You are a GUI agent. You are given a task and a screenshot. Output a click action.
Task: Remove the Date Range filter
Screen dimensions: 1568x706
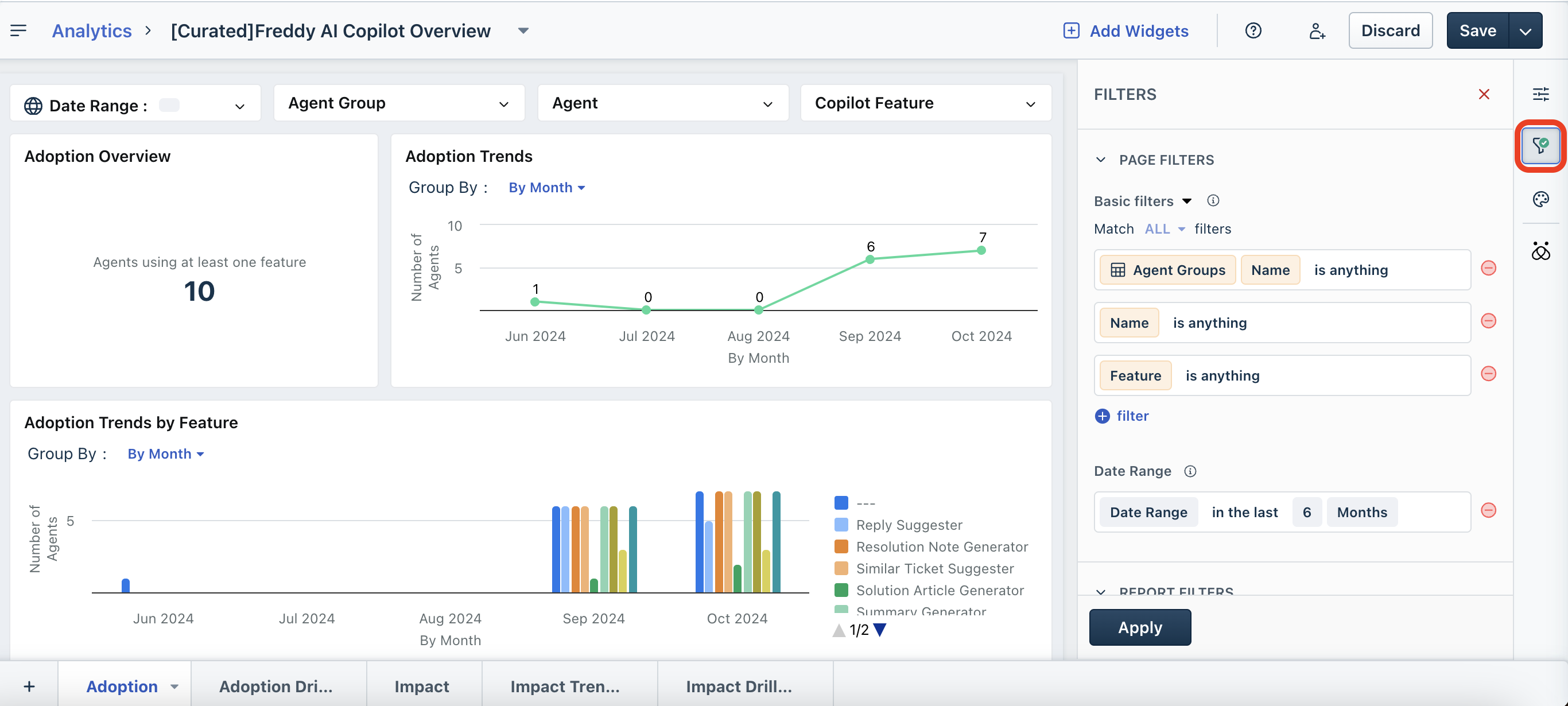point(1488,511)
